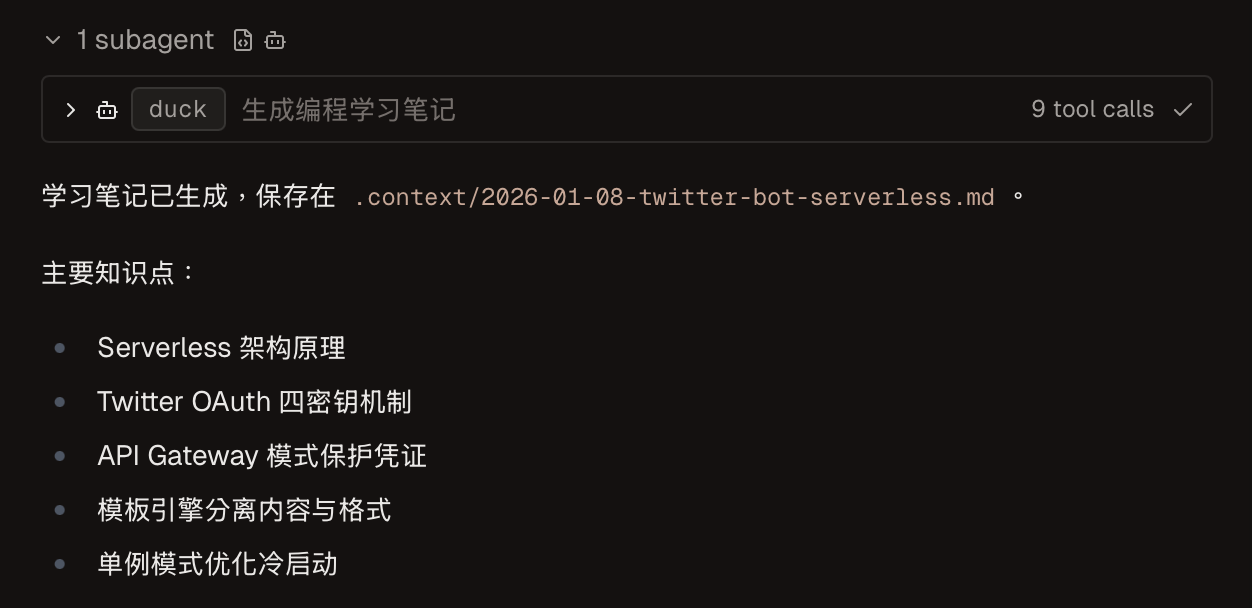
Task: Click the code file icon beside subagent
Action: pos(243,40)
